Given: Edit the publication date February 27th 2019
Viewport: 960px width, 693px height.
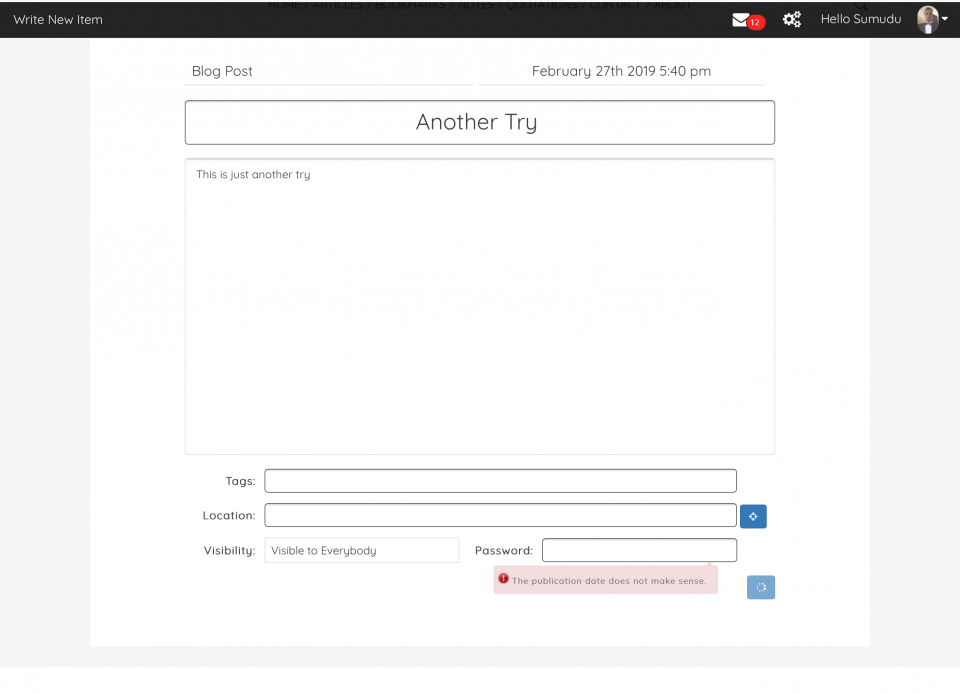Looking at the screenshot, I should pos(621,71).
